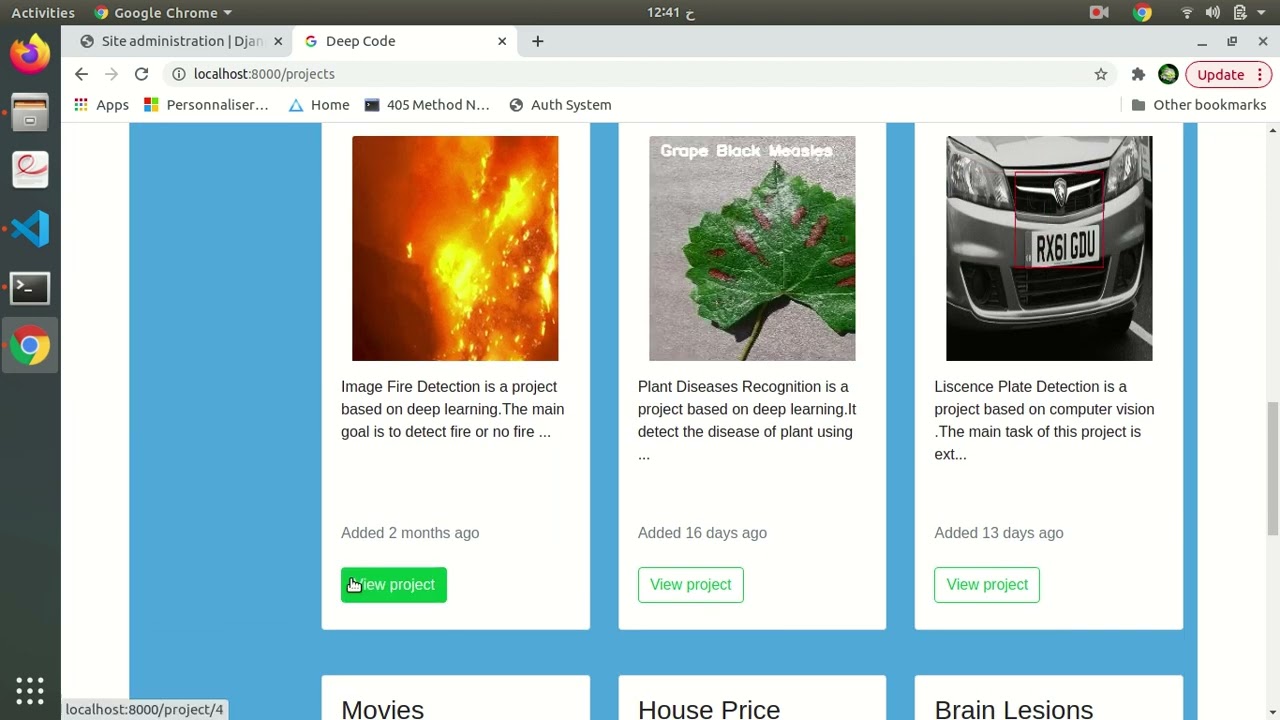Open the Home bookmark
Viewport: 1280px width, 720px height.
pos(319,105)
